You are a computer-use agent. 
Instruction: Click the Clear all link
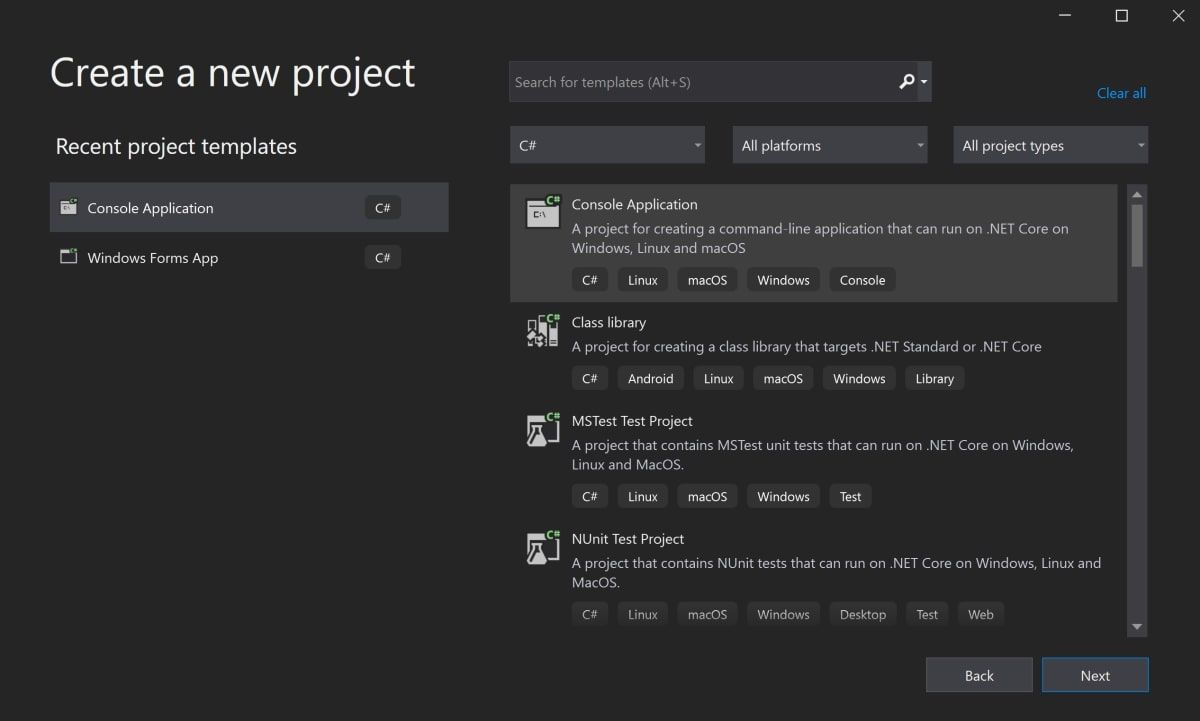(1121, 93)
